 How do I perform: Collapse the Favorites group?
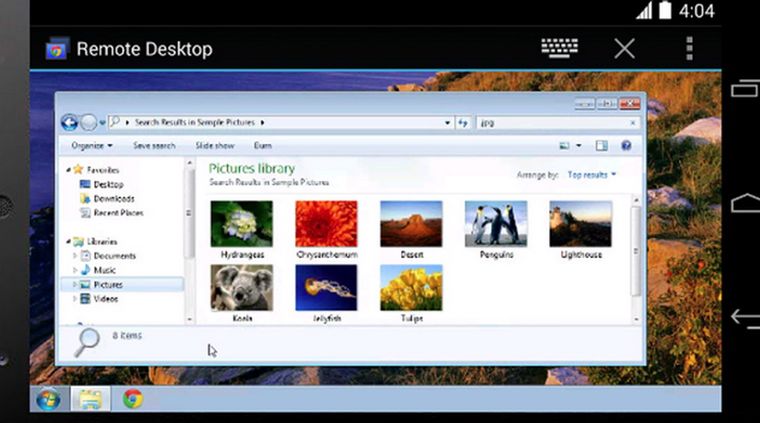tap(68, 170)
